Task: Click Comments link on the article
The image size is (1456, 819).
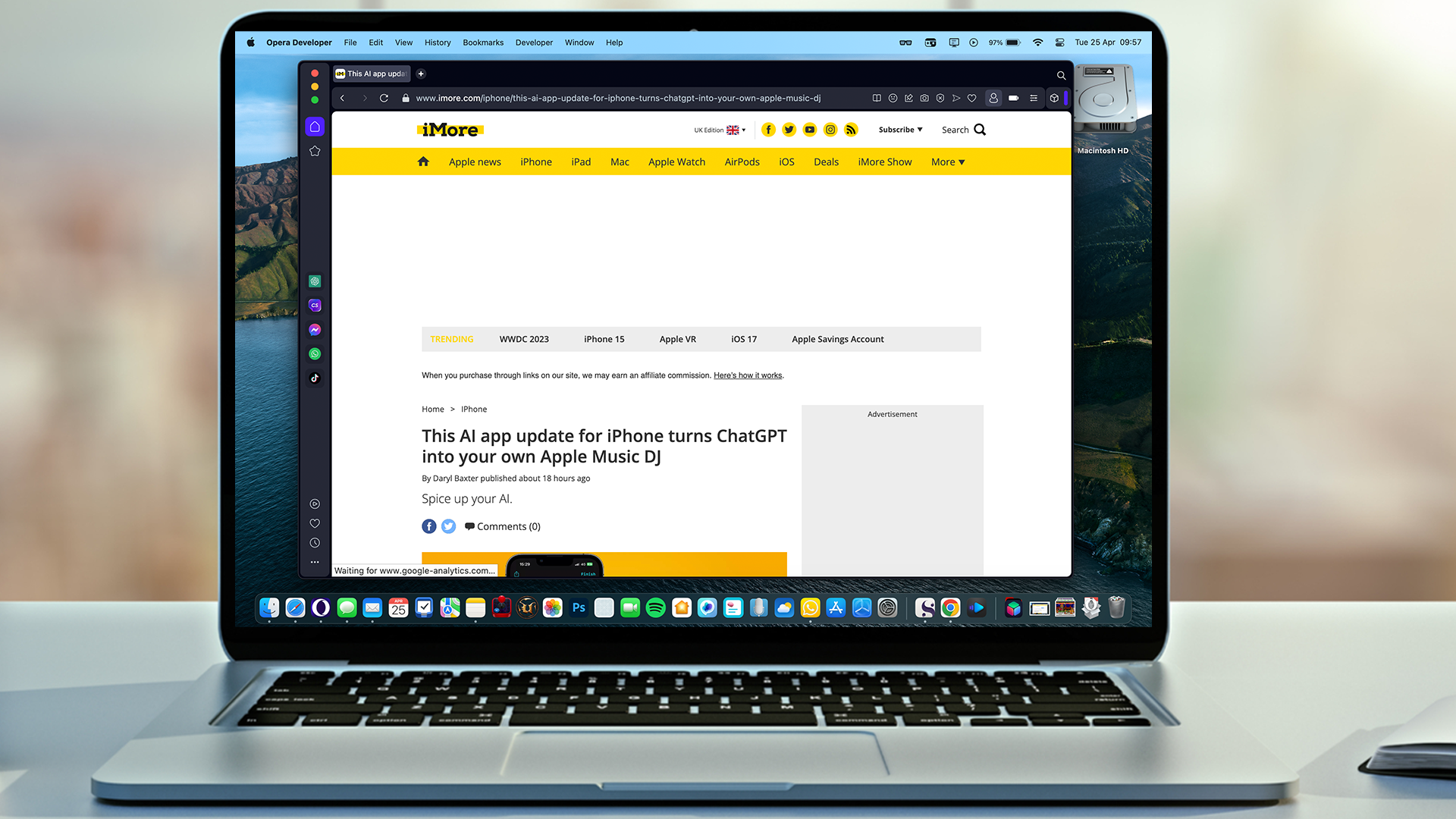Action: [501, 526]
